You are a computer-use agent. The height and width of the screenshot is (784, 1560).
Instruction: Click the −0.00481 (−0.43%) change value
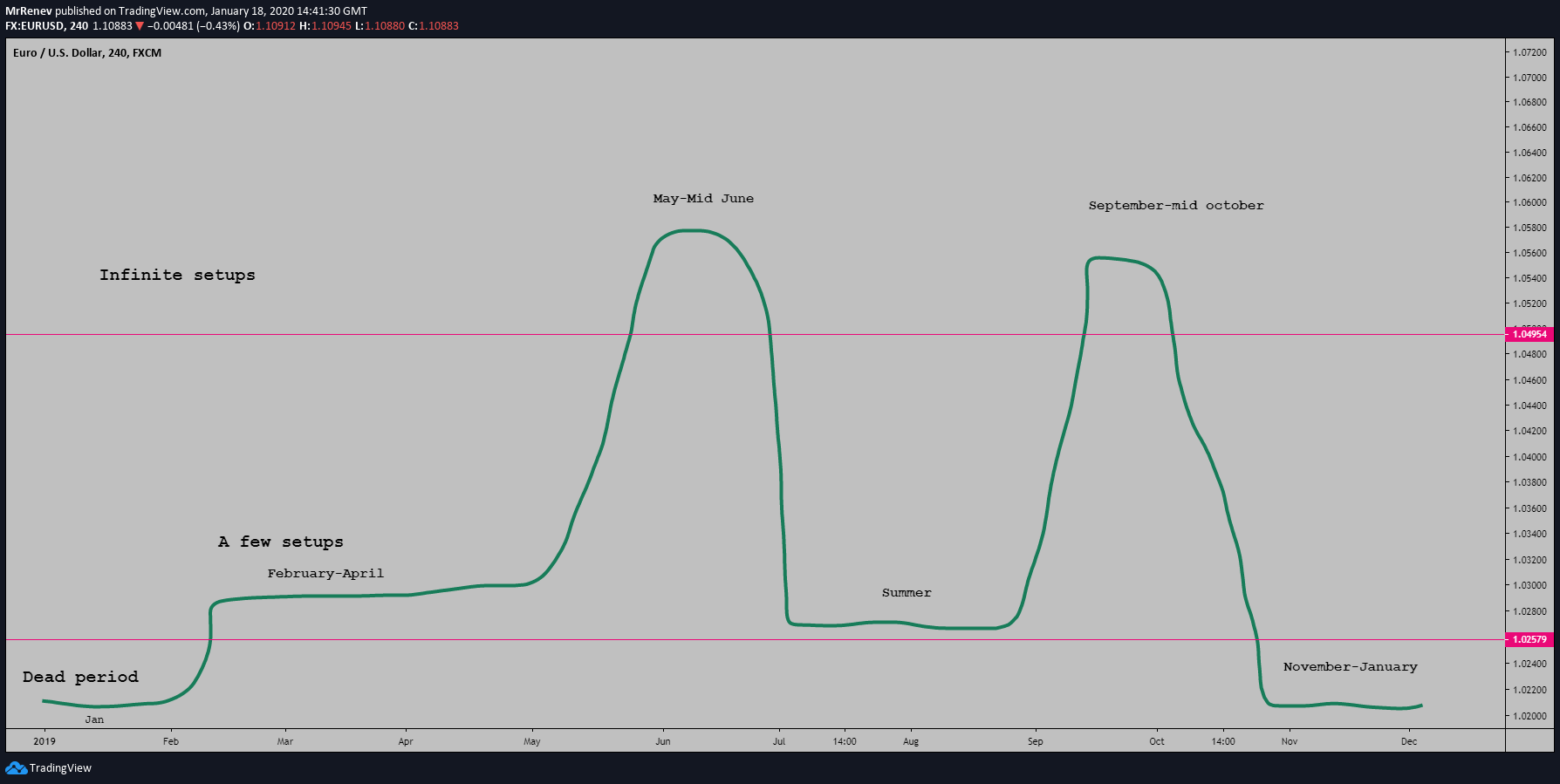point(194,26)
